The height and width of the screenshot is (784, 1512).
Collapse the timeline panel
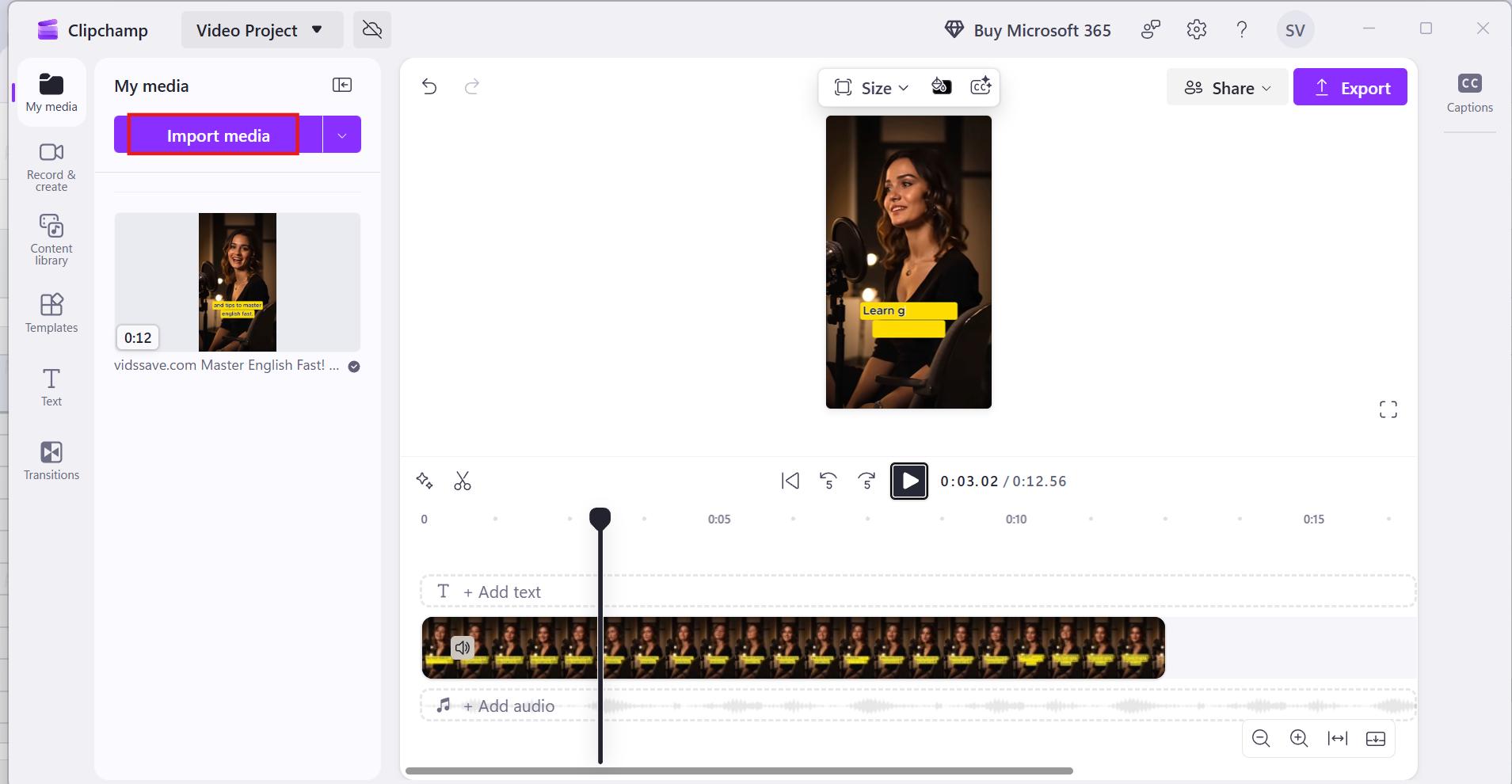(1376, 739)
